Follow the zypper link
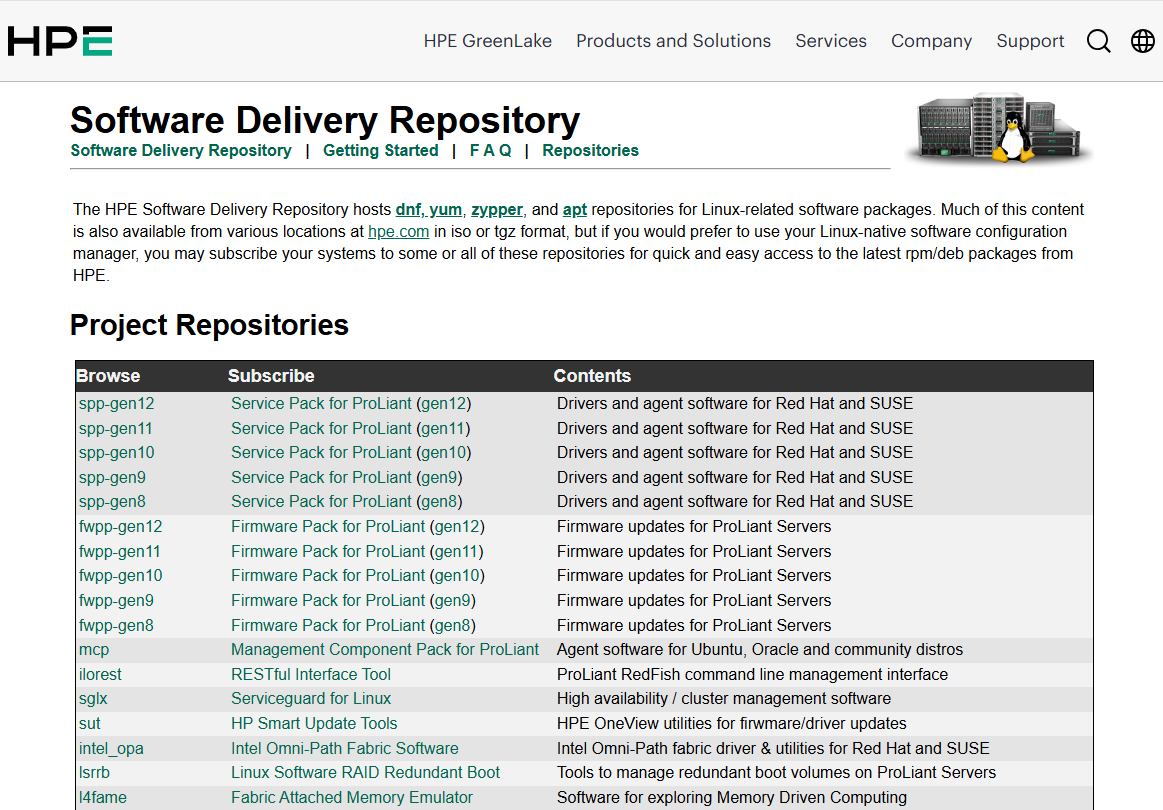The width and height of the screenshot is (1163, 810). click(497, 210)
